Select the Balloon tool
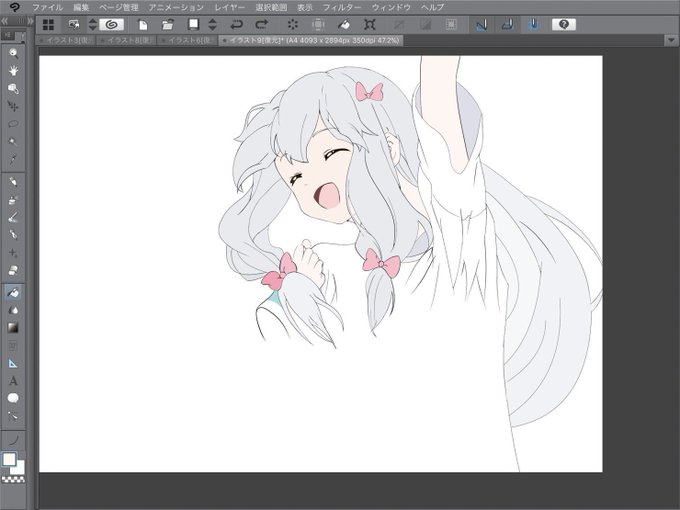The image size is (680, 510). (13, 399)
